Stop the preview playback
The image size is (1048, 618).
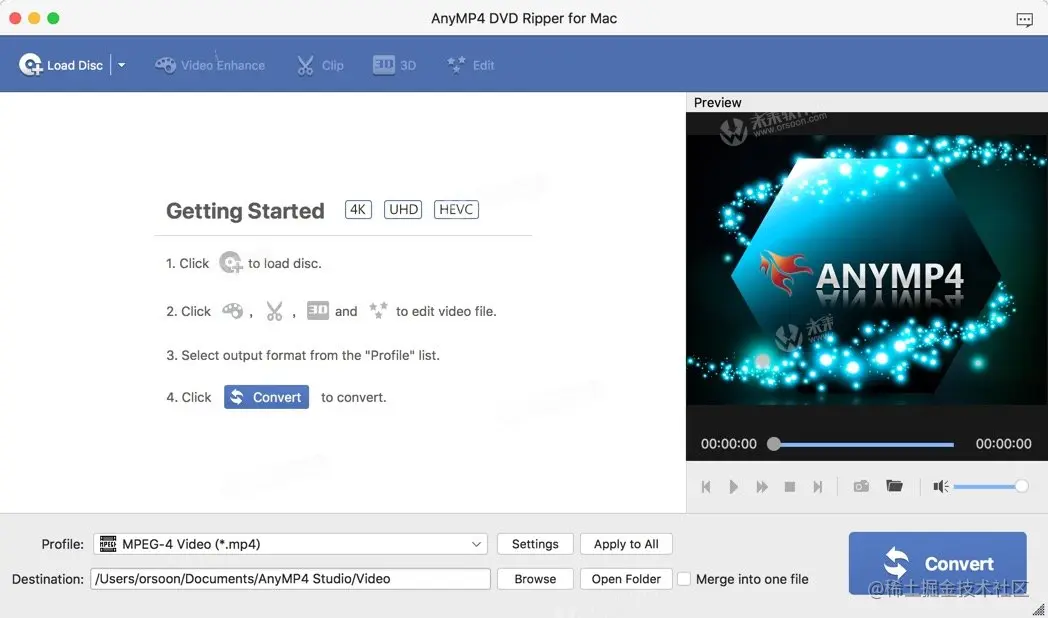click(789, 486)
